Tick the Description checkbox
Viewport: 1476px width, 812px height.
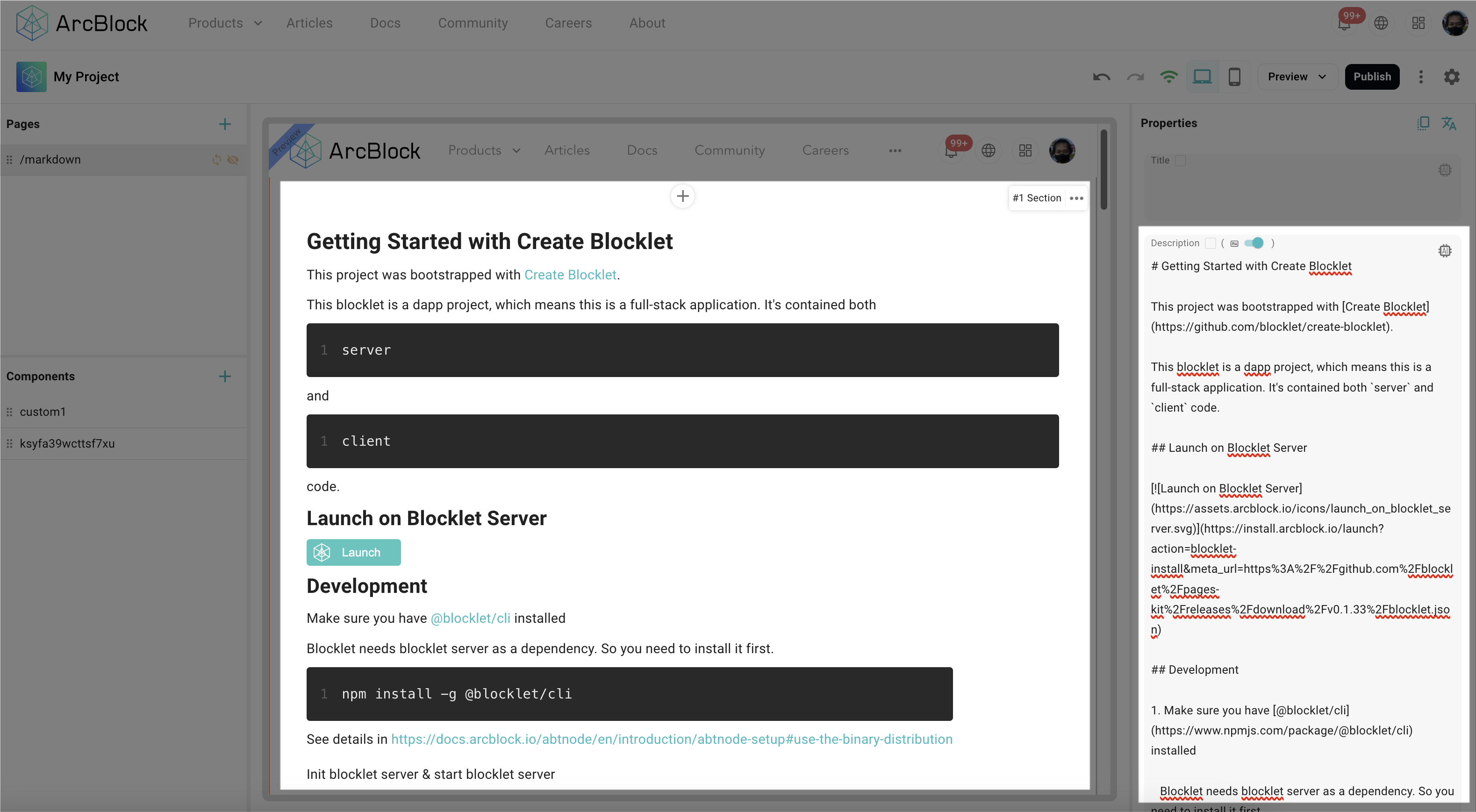click(x=1210, y=243)
